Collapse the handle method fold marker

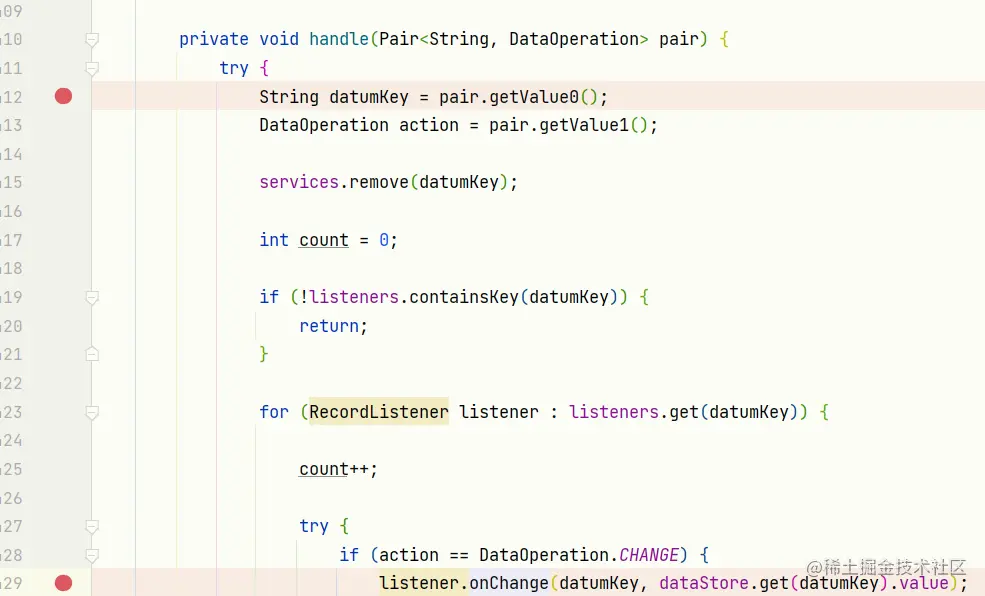[x=92, y=40]
